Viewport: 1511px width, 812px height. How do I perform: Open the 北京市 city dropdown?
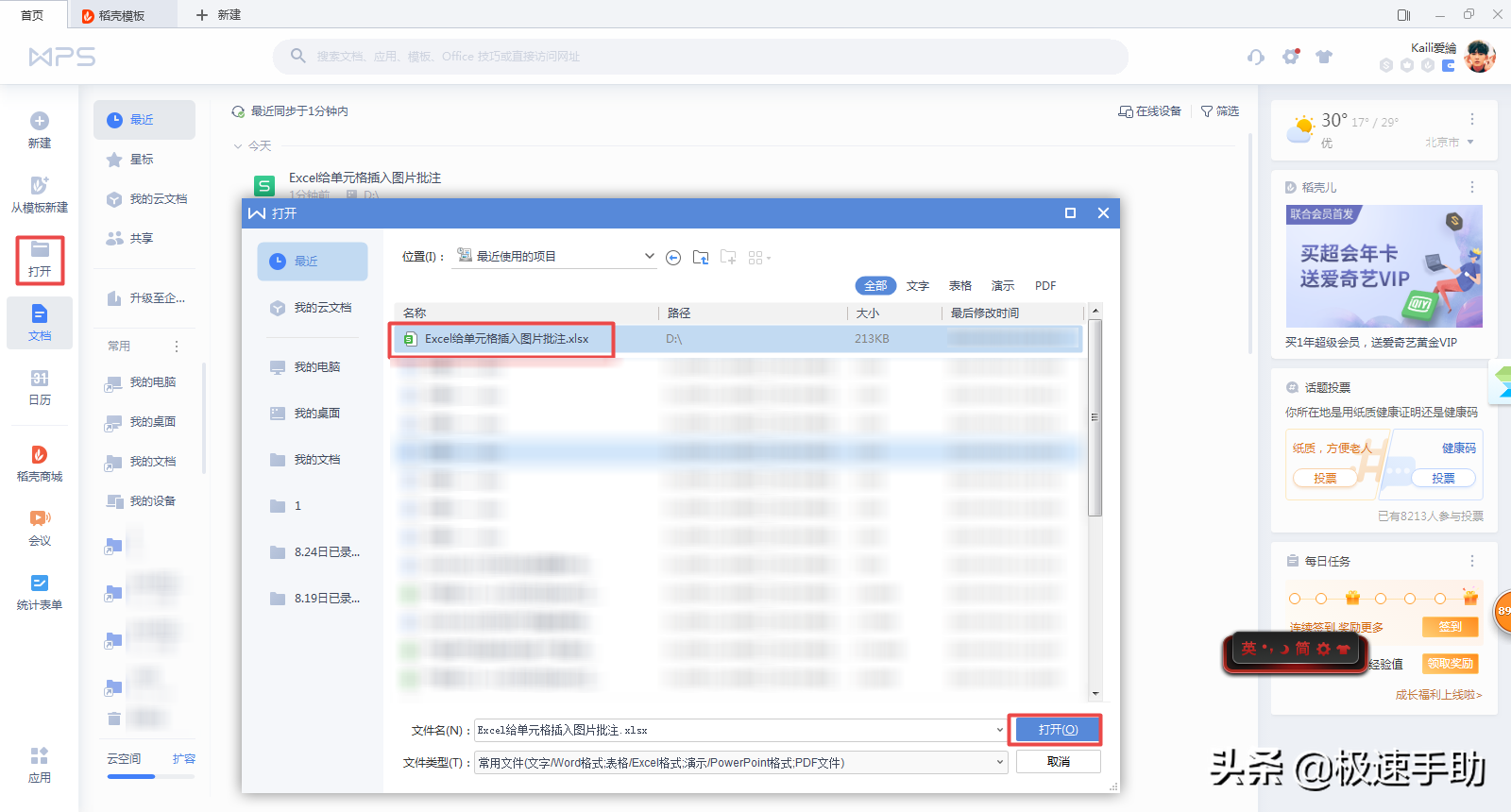1450,143
